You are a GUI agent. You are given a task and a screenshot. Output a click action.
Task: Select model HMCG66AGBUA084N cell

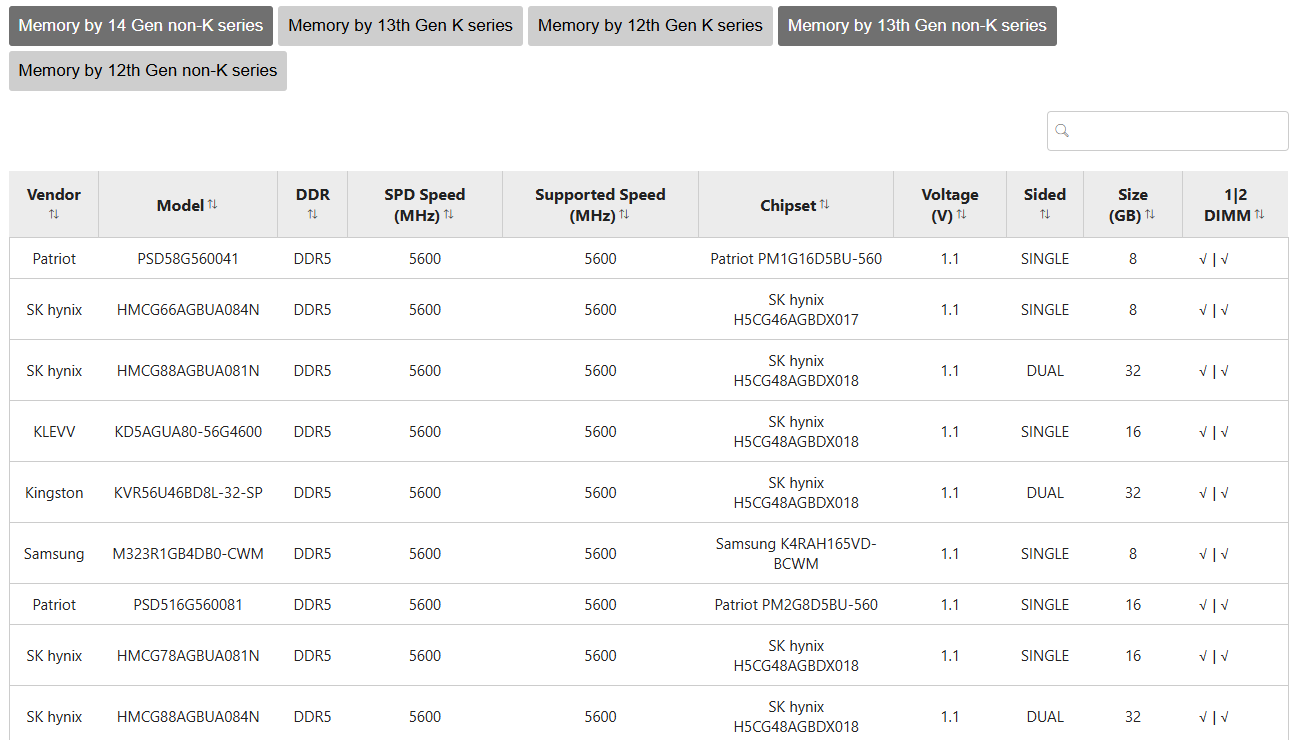[x=188, y=310]
